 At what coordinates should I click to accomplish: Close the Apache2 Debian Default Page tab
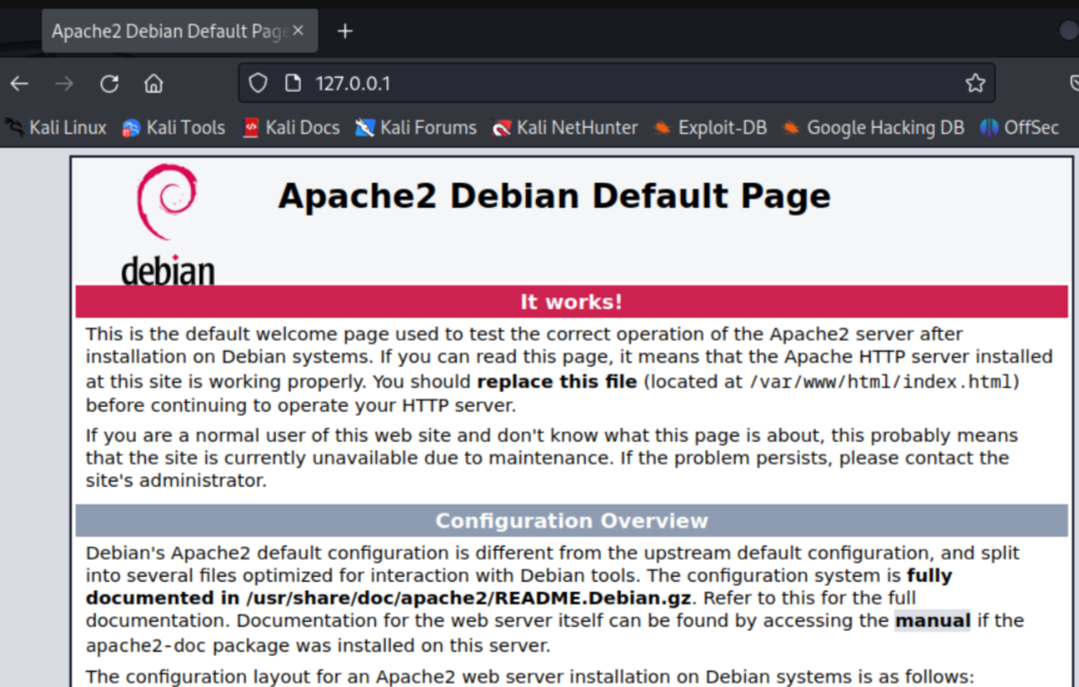[298, 31]
